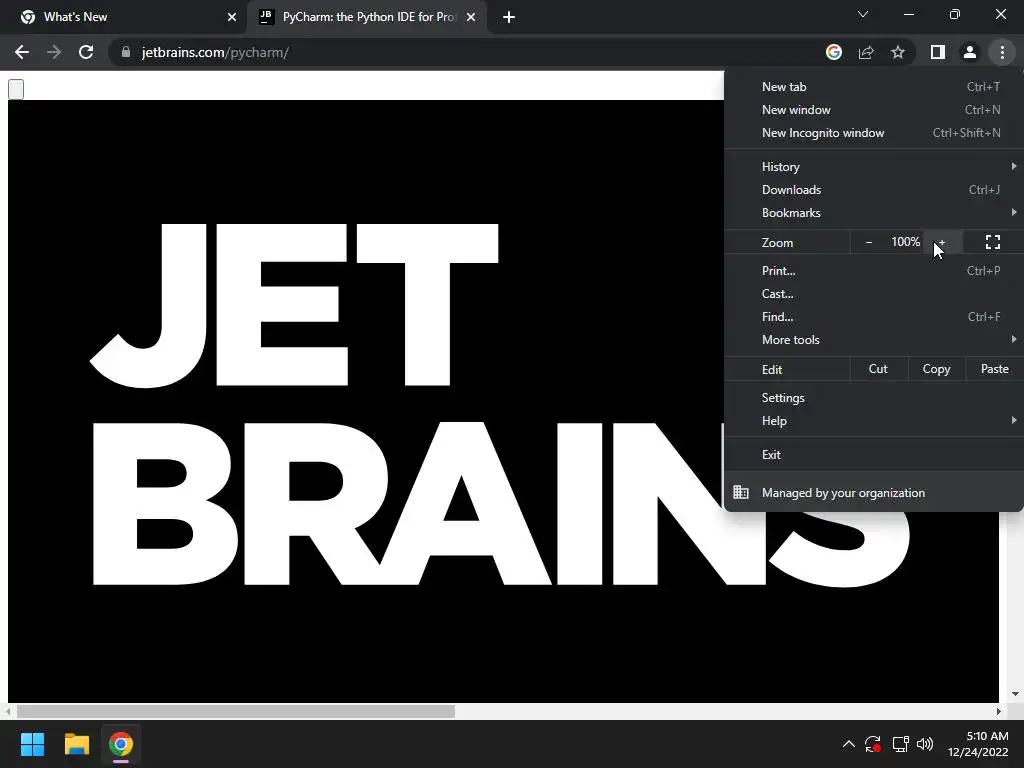Viewport: 1024px width, 768px height.
Task: Show hidden system tray icons
Action: pos(848,744)
